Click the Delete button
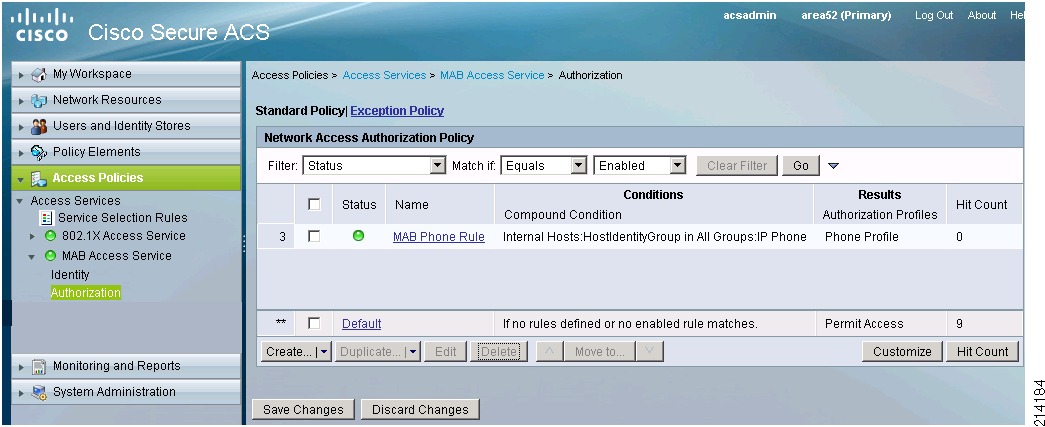 click(499, 352)
